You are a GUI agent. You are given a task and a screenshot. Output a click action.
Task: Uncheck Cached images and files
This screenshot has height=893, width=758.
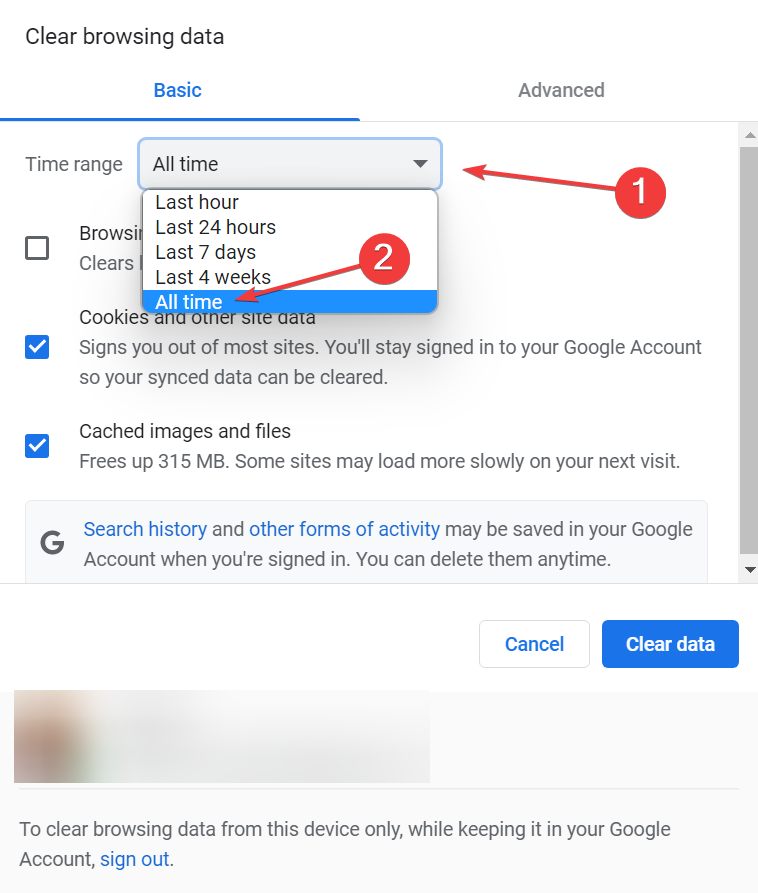tap(37, 445)
